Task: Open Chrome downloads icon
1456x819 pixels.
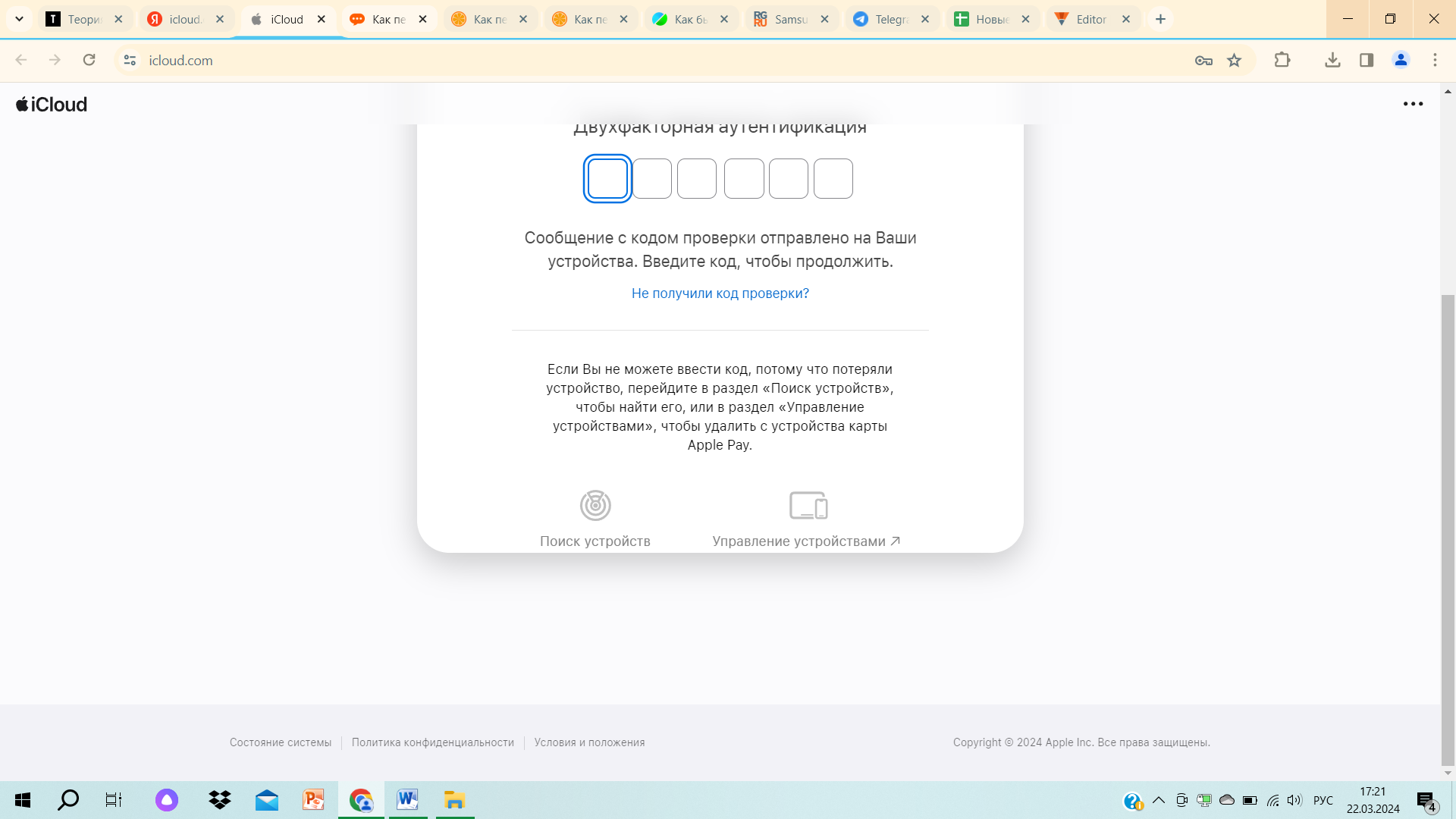Action: (x=1332, y=60)
